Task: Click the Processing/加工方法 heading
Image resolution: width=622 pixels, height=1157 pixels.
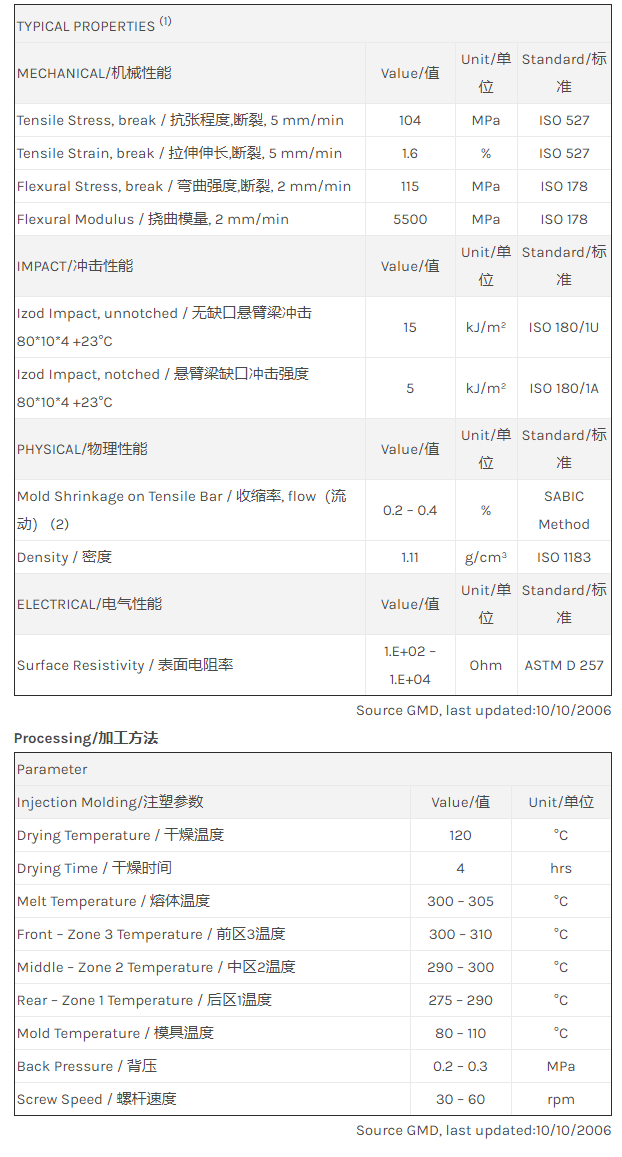Action: (x=86, y=738)
